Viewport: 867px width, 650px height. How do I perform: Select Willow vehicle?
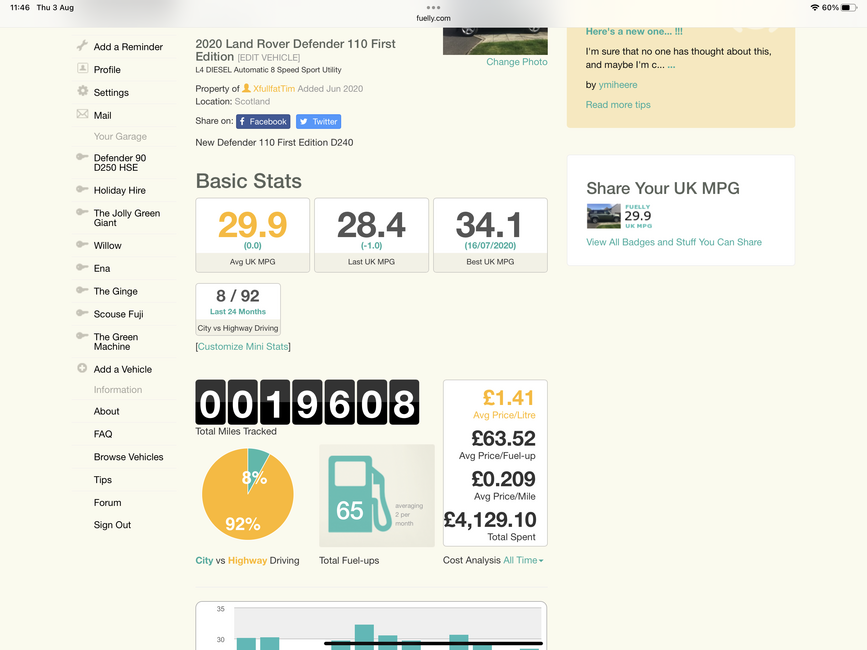pos(107,245)
